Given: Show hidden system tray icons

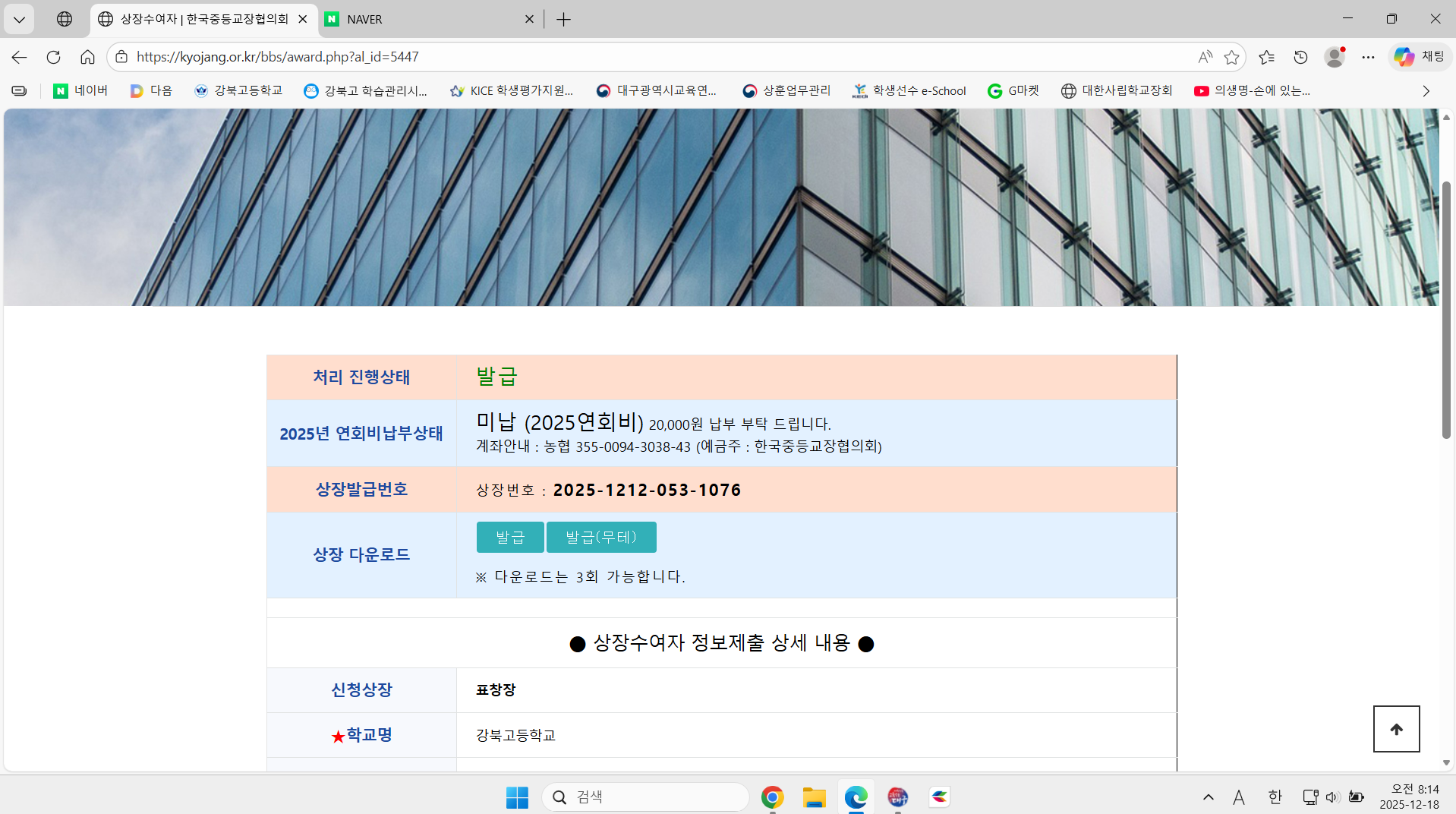Looking at the screenshot, I should point(1208,797).
